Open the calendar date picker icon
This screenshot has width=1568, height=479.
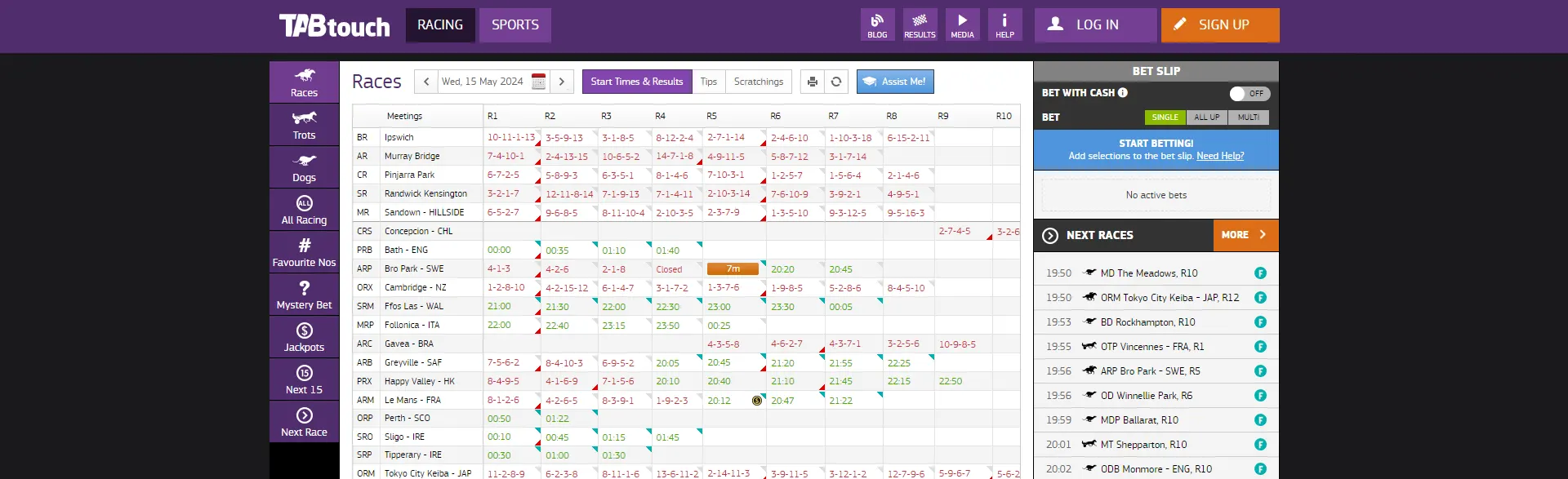(x=538, y=82)
